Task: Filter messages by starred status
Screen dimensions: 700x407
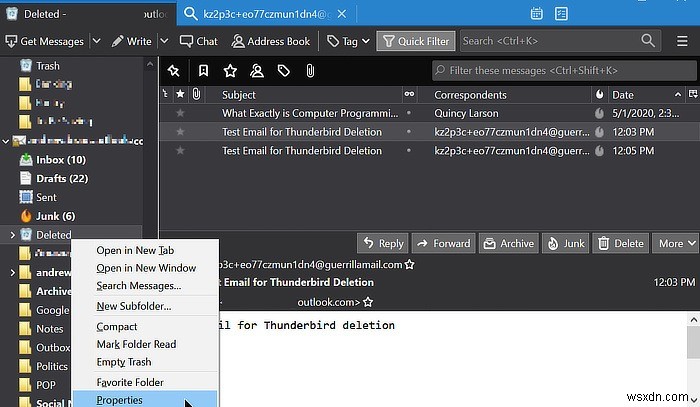Action: point(230,71)
